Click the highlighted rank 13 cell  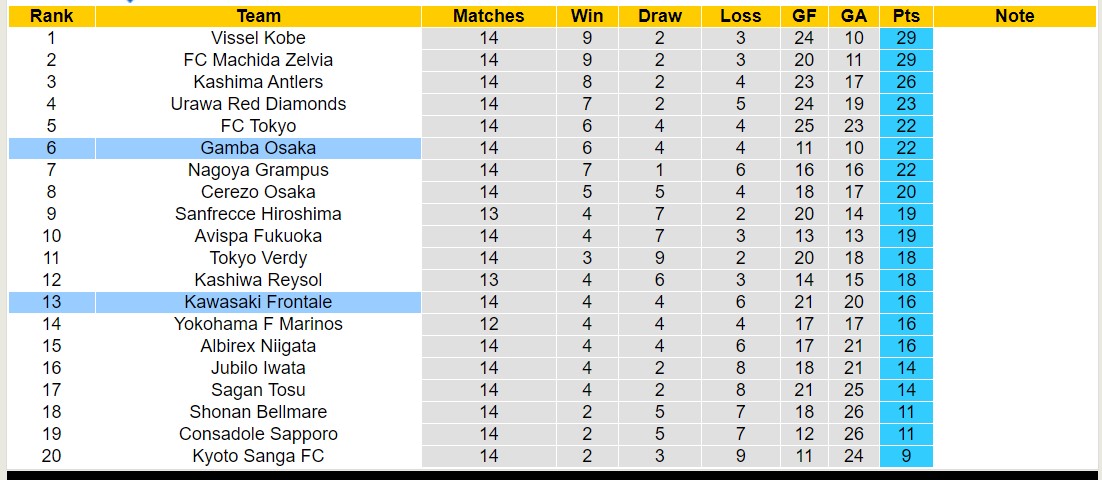point(52,302)
